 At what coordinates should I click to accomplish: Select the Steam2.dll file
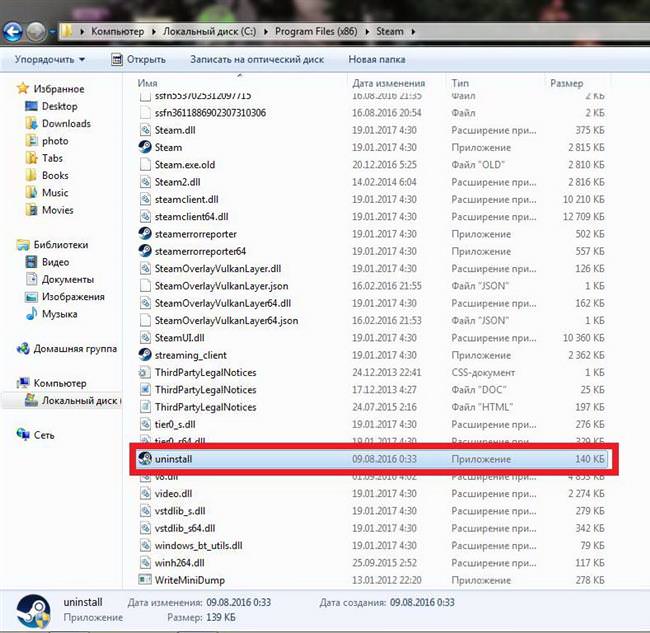pyautogui.click(x=371, y=182)
